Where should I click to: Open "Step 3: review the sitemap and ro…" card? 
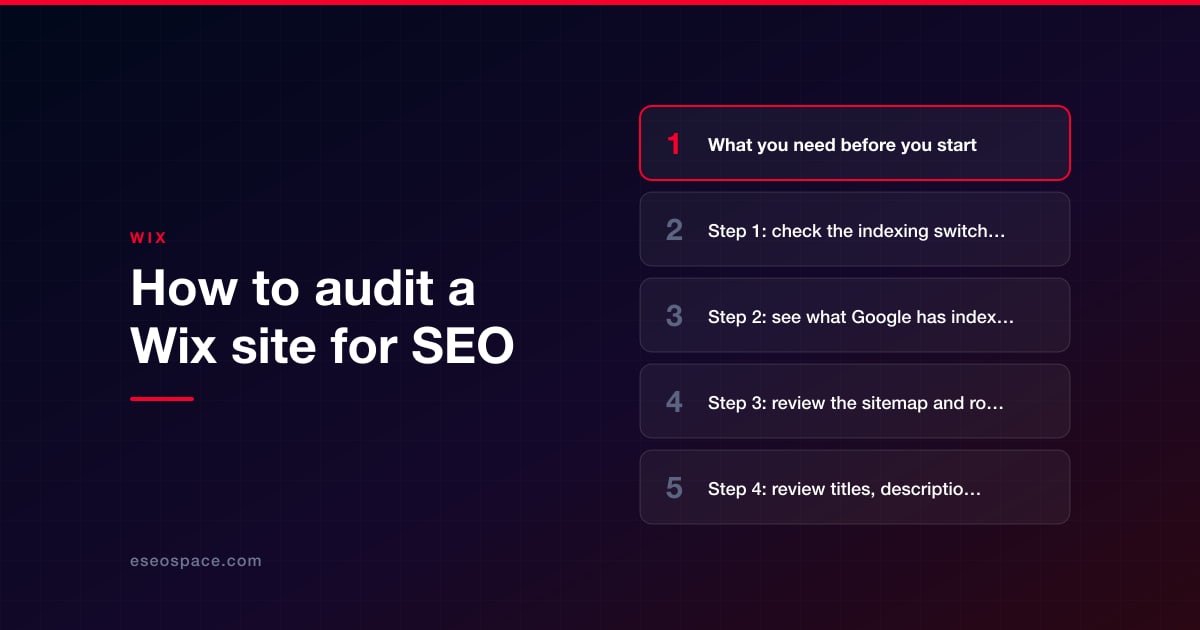click(855, 401)
